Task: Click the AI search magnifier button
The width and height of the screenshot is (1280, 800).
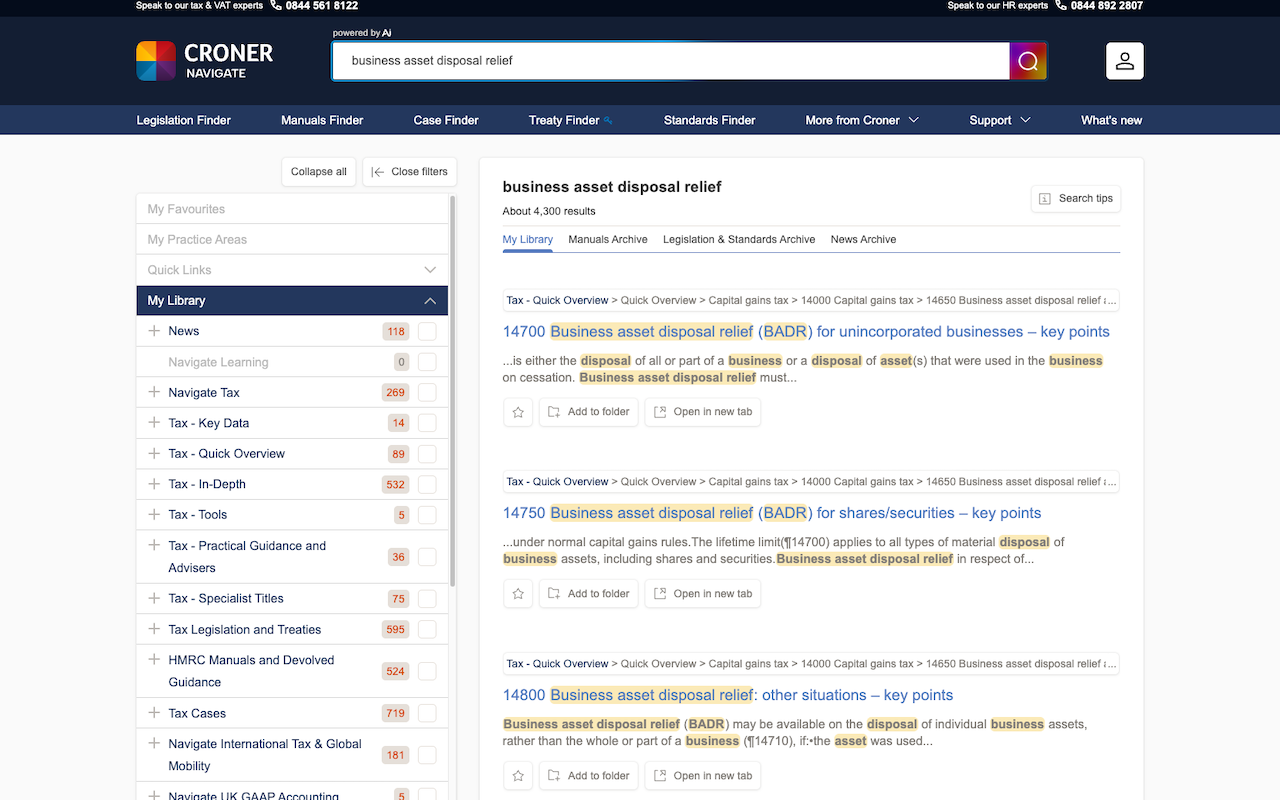Action: pos(1028,61)
